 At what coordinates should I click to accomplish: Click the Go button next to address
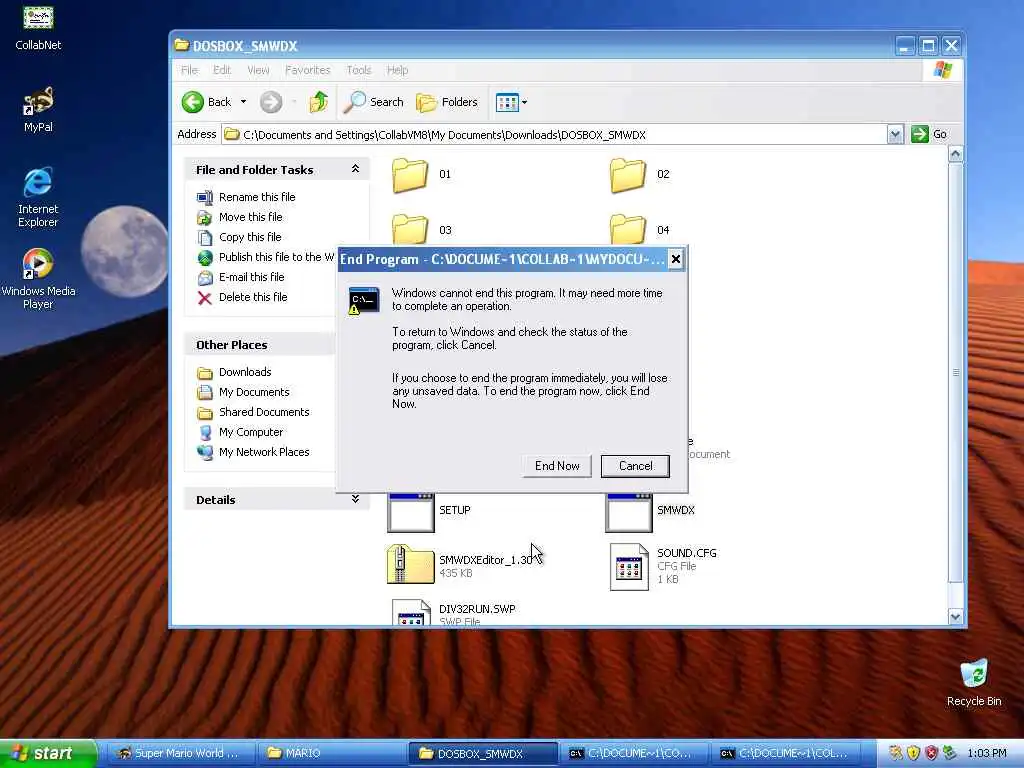[x=929, y=135]
